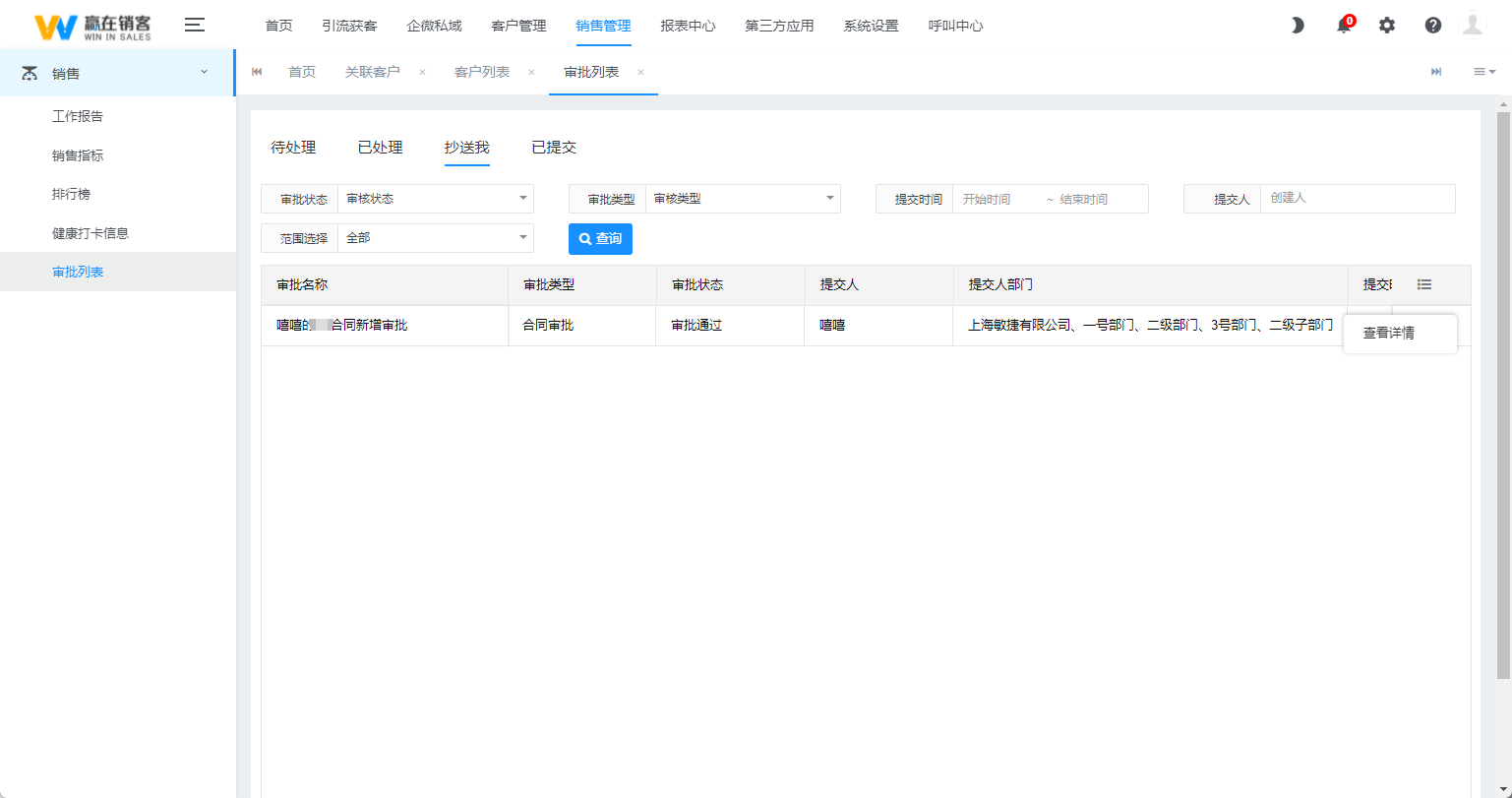Viewport: 1512px width, 798px height.
Task: Open 系统设置 in top navigation
Action: coord(871,26)
